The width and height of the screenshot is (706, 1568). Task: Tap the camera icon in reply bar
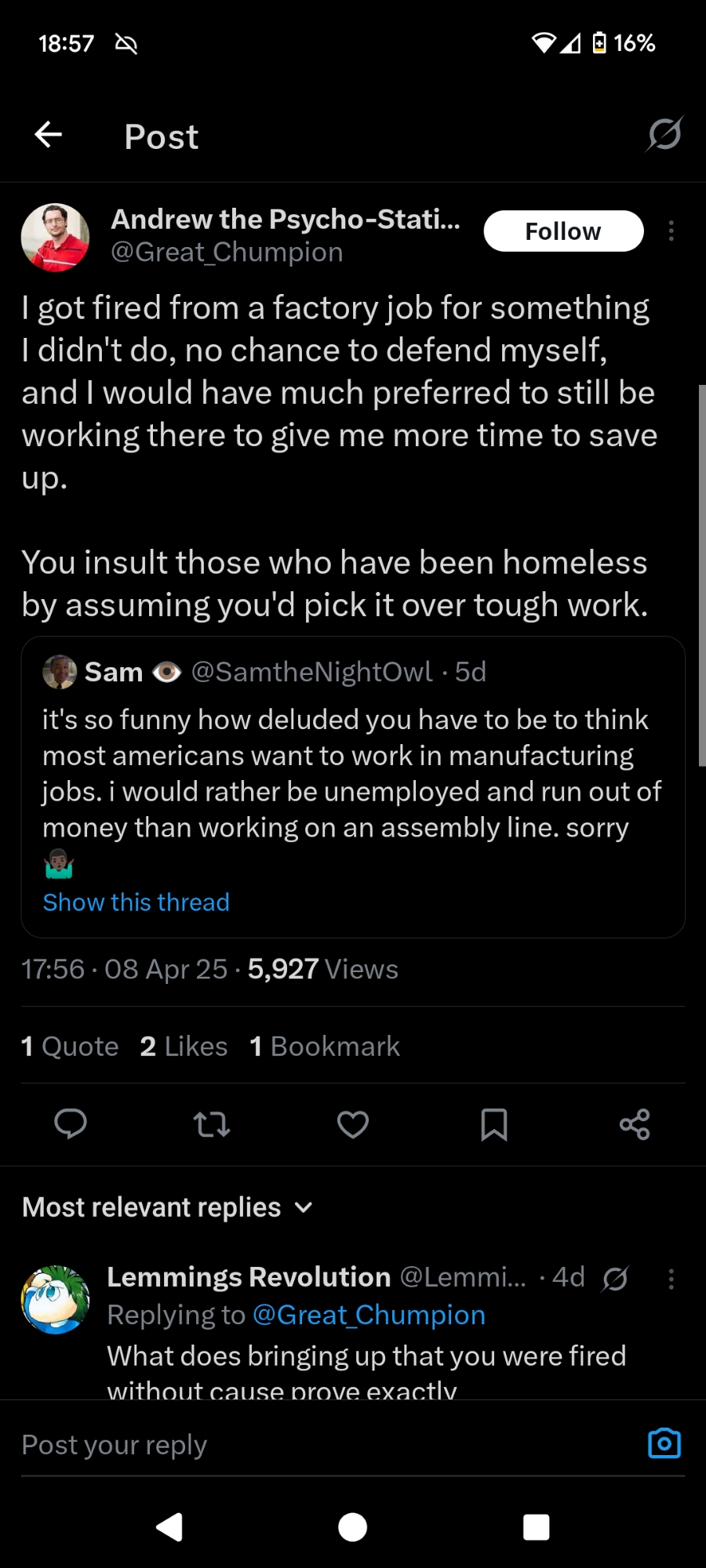(664, 1443)
